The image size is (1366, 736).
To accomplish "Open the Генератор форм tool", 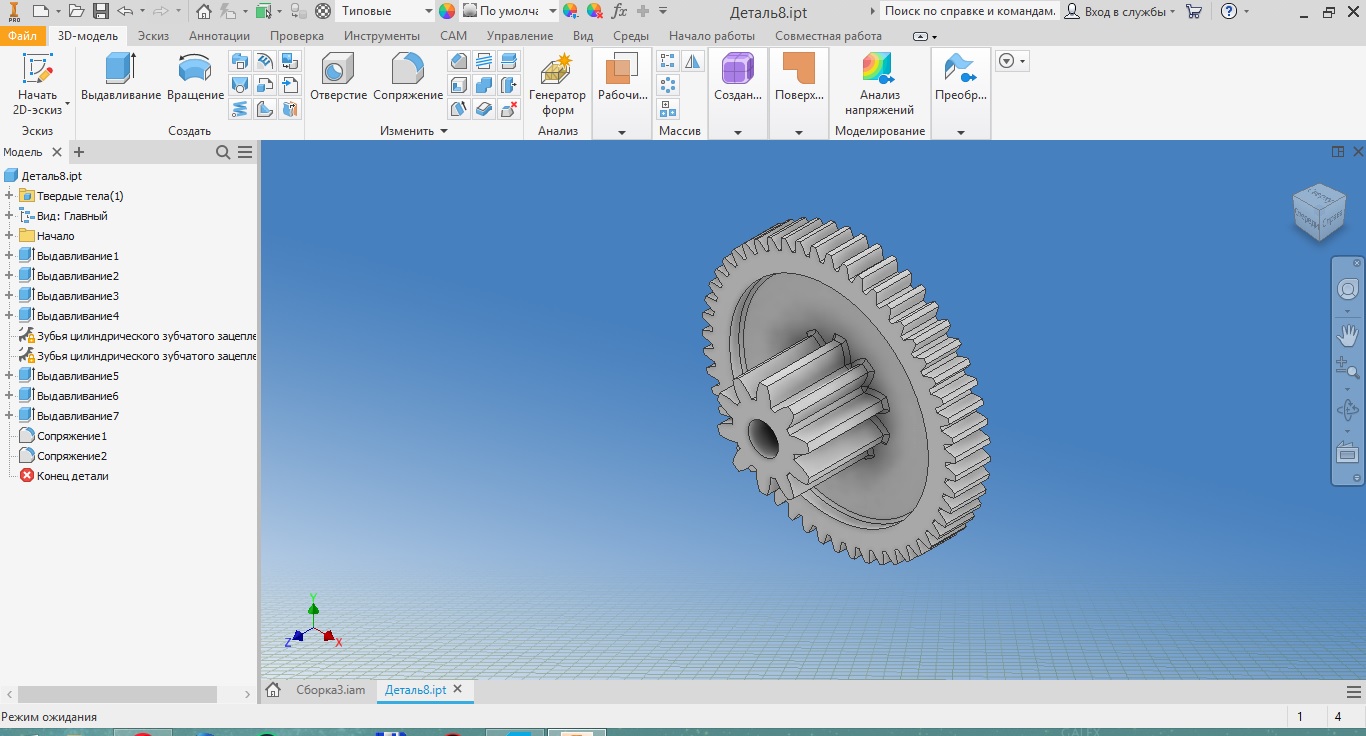I will pos(557,84).
